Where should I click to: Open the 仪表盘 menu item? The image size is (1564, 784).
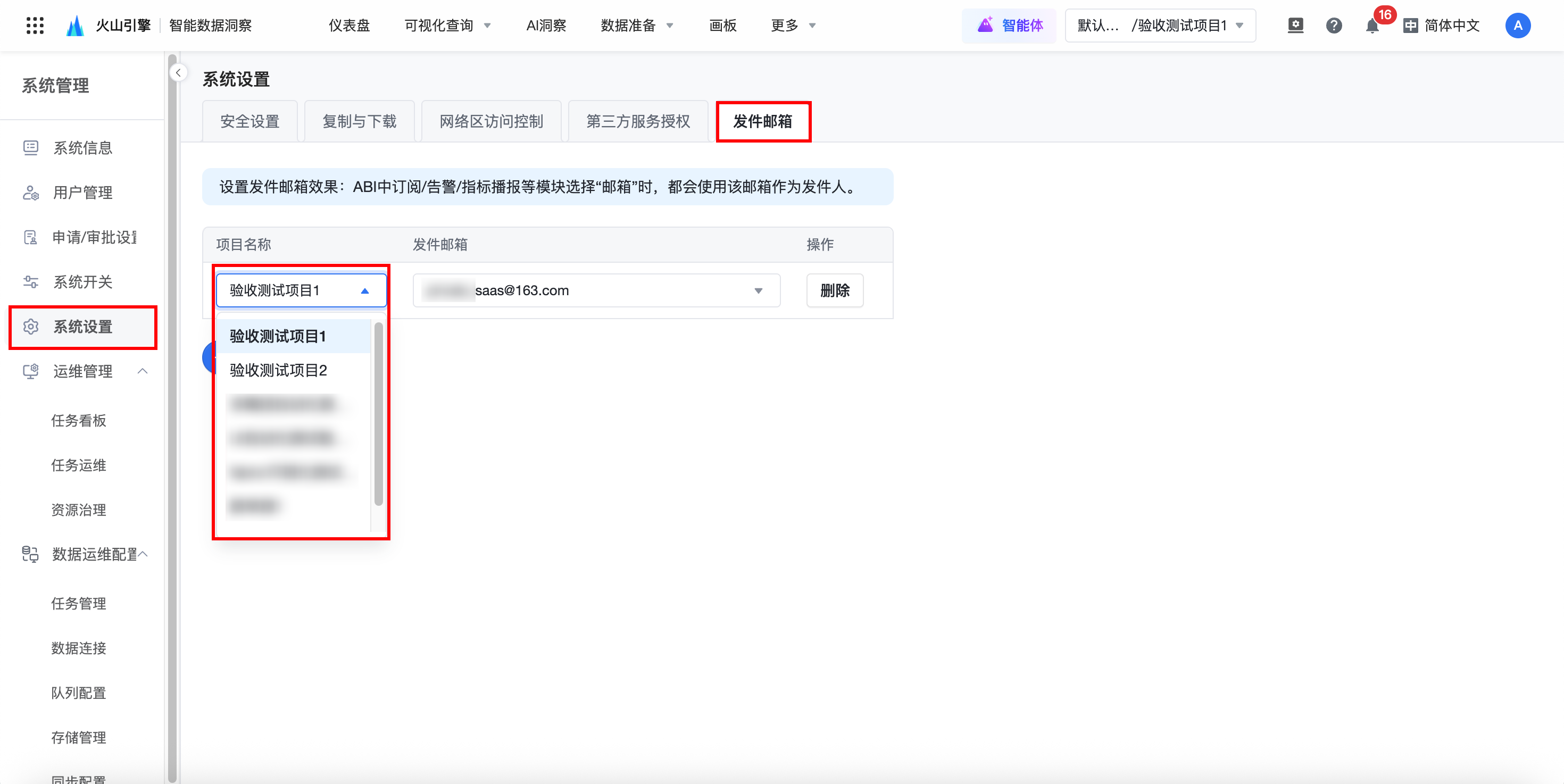[349, 26]
